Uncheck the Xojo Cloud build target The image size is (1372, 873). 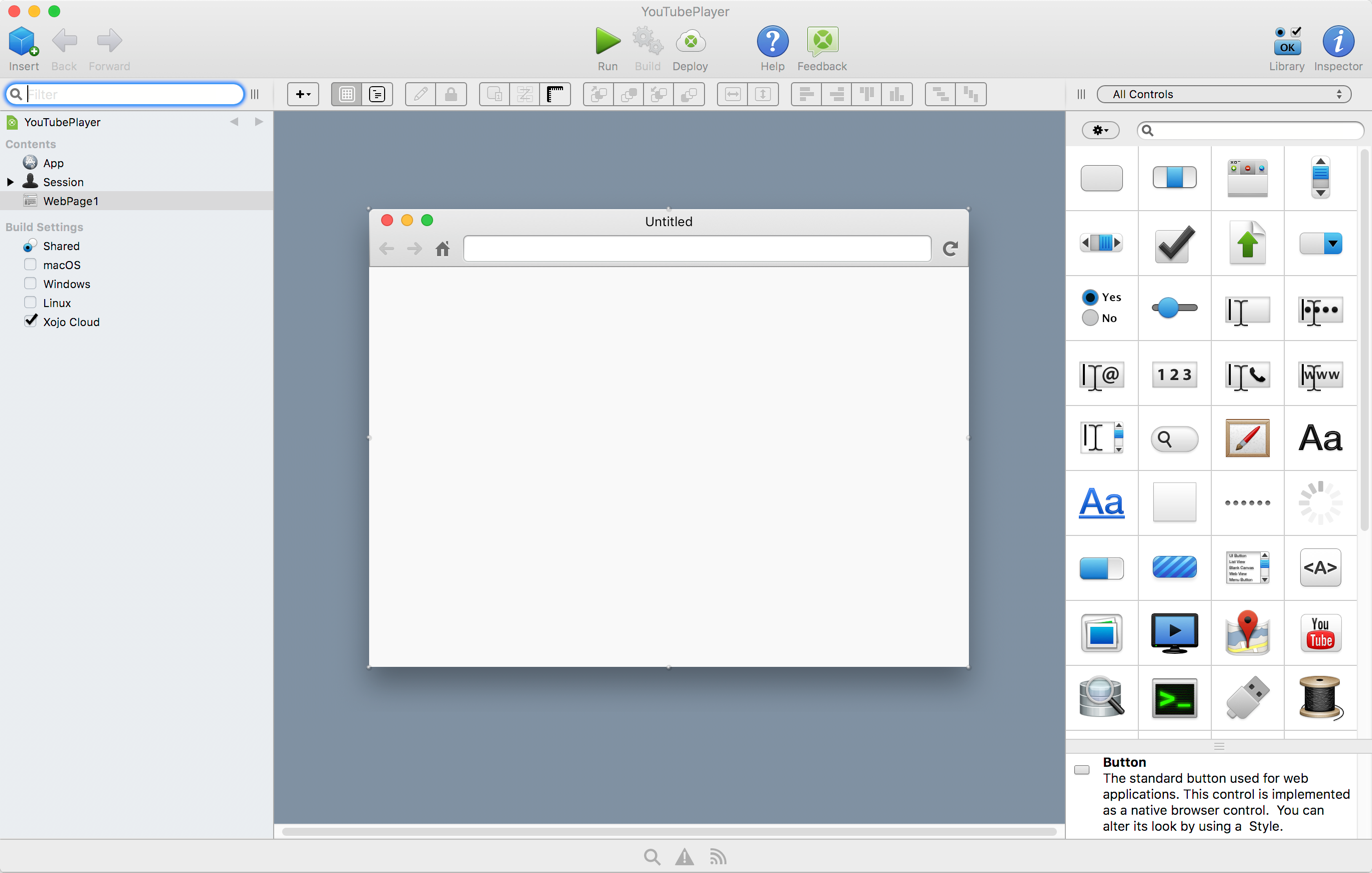30,322
